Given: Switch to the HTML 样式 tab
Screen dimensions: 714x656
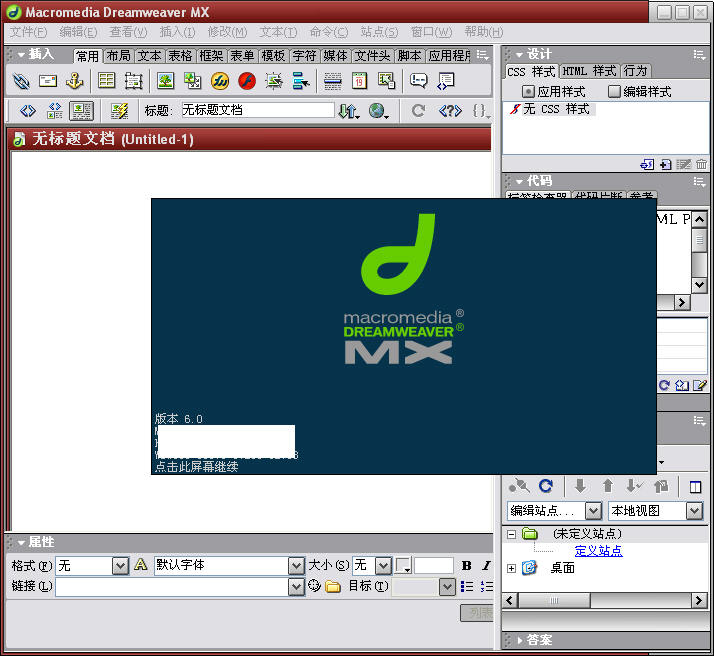Looking at the screenshot, I should (x=589, y=71).
